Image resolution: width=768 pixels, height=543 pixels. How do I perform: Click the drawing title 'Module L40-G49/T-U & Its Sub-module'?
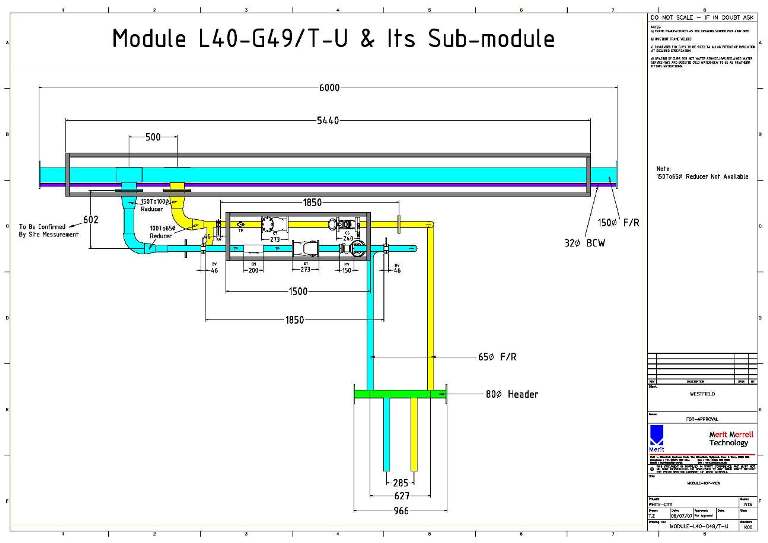pos(334,39)
